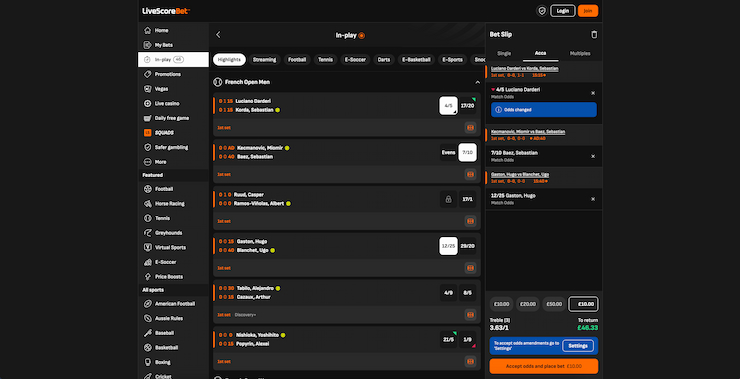Open bet slip Settings button
The width and height of the screenshot is (740, 379).
[578, 346]
